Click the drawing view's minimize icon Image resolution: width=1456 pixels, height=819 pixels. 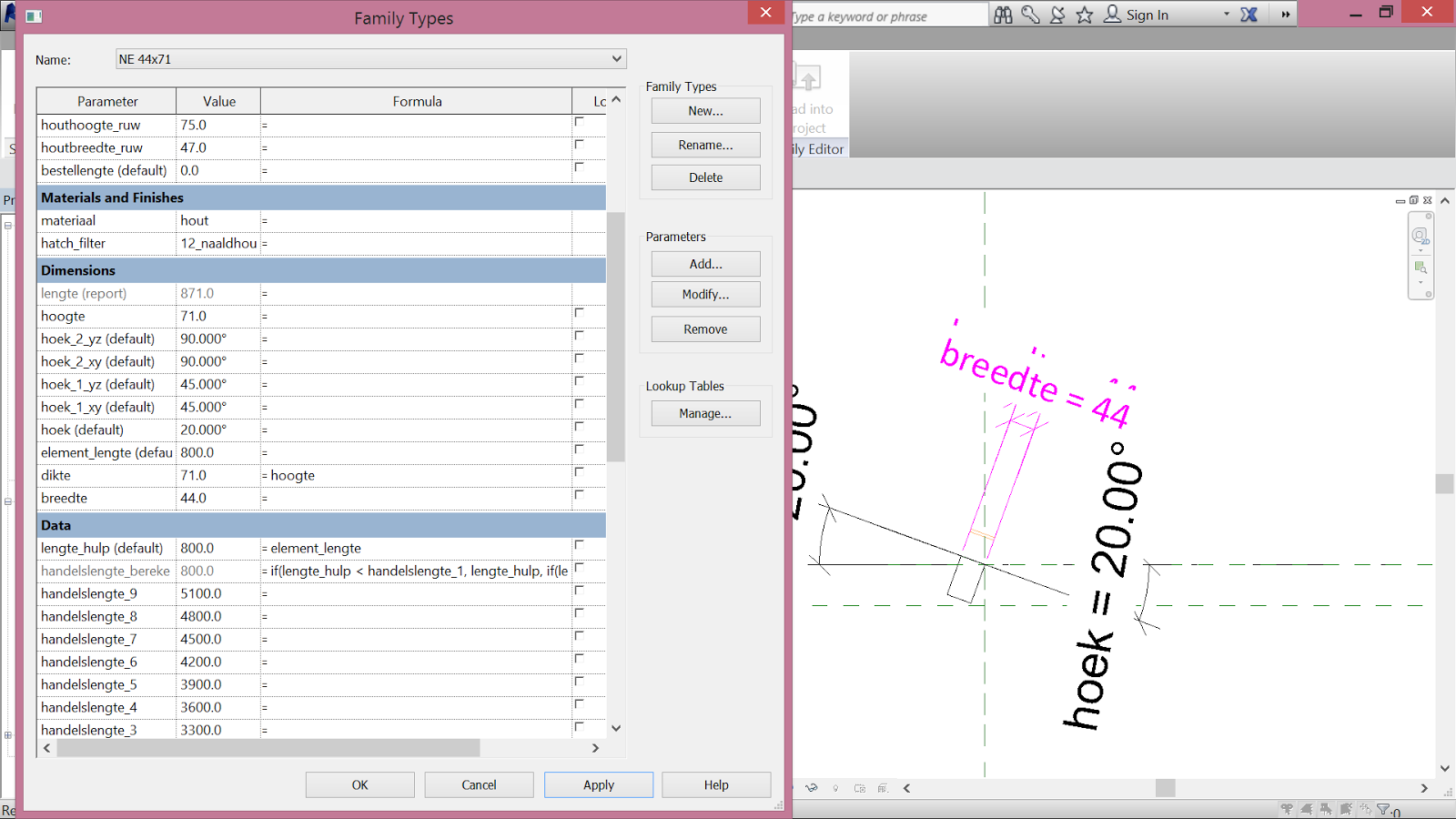click(1400, 201)
